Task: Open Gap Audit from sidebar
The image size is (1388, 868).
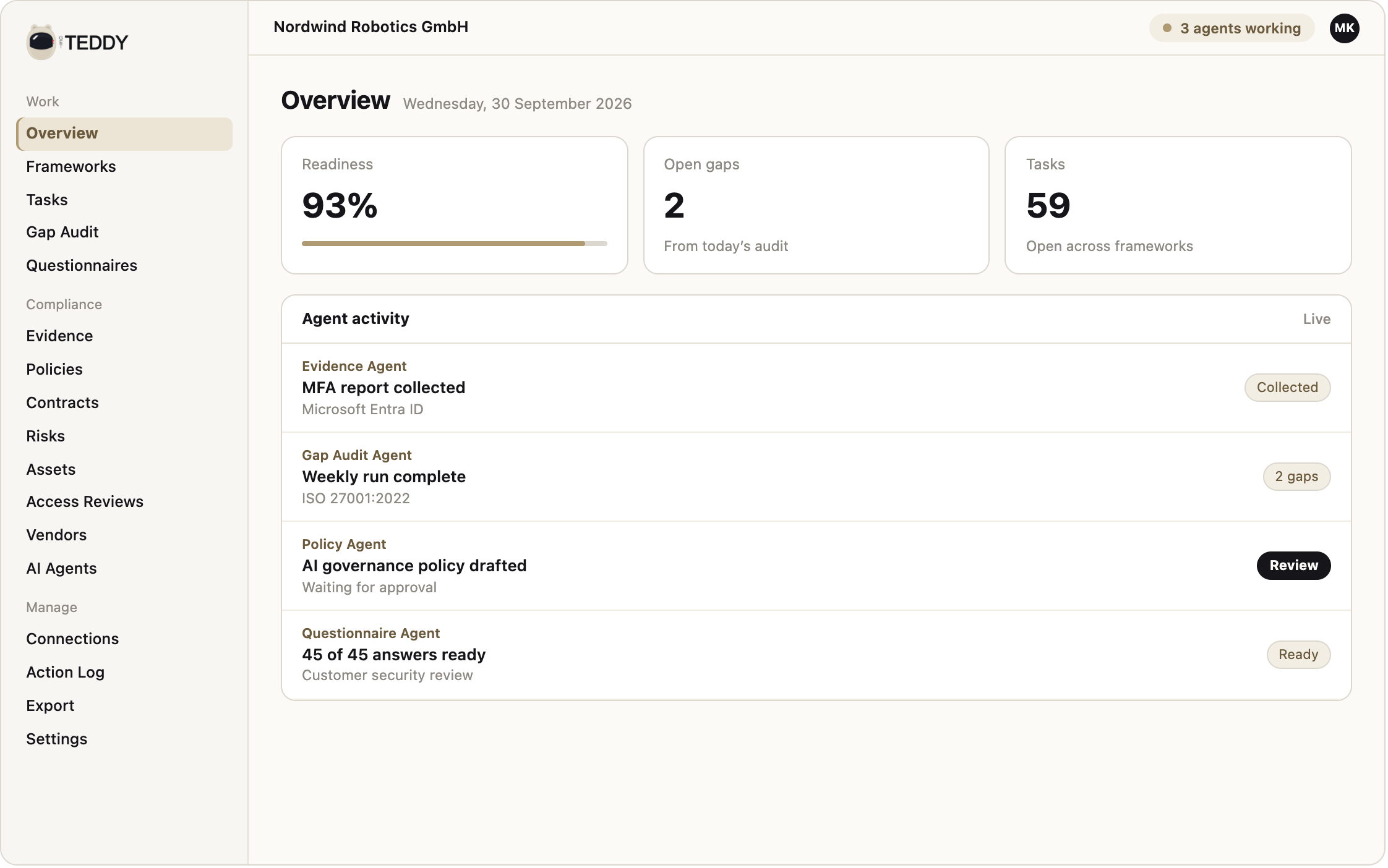Action: point(62,232)
